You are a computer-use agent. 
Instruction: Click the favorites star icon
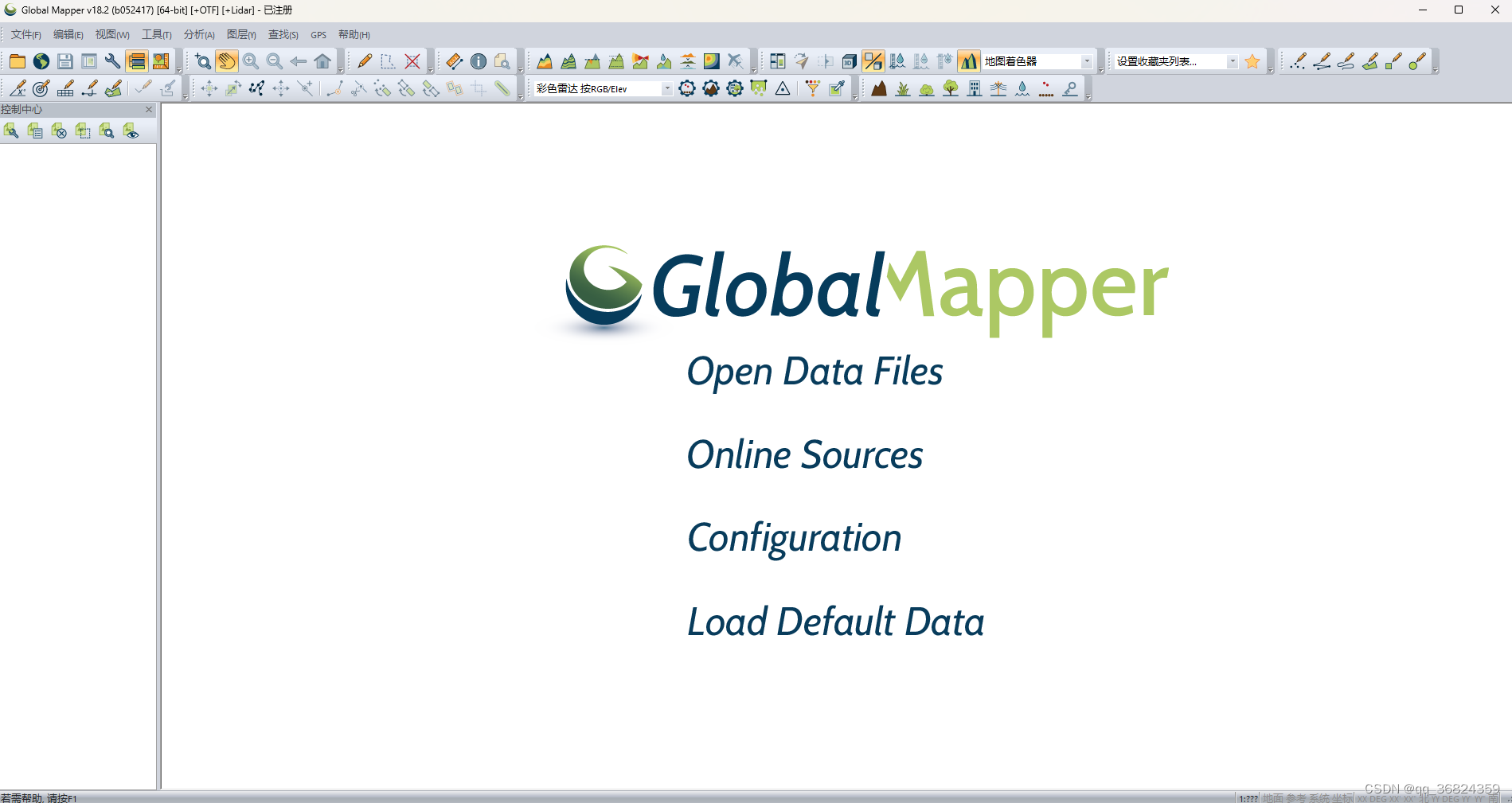1252,61
